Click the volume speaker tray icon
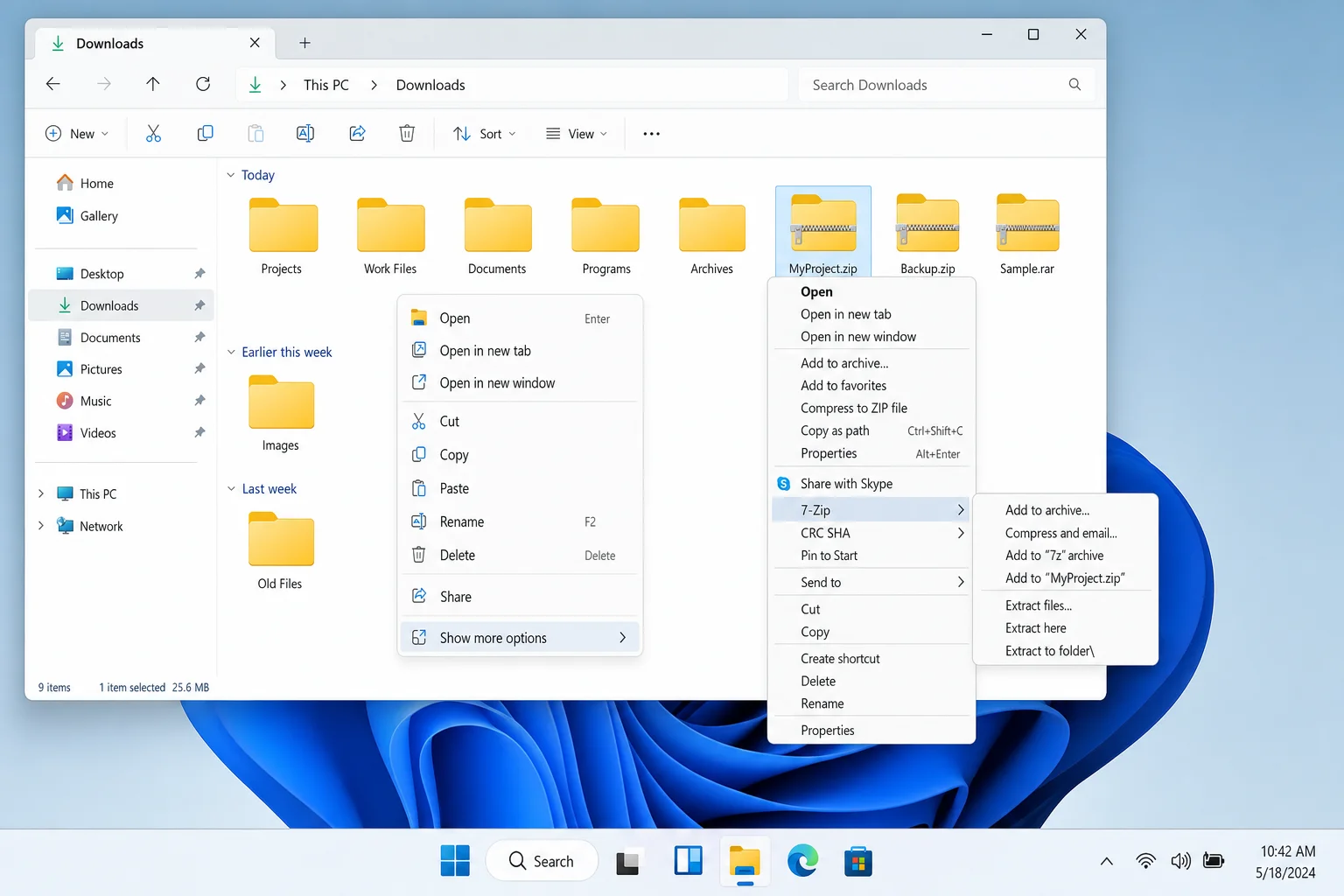This screenshot has width=1344, height=896. 1180,861
